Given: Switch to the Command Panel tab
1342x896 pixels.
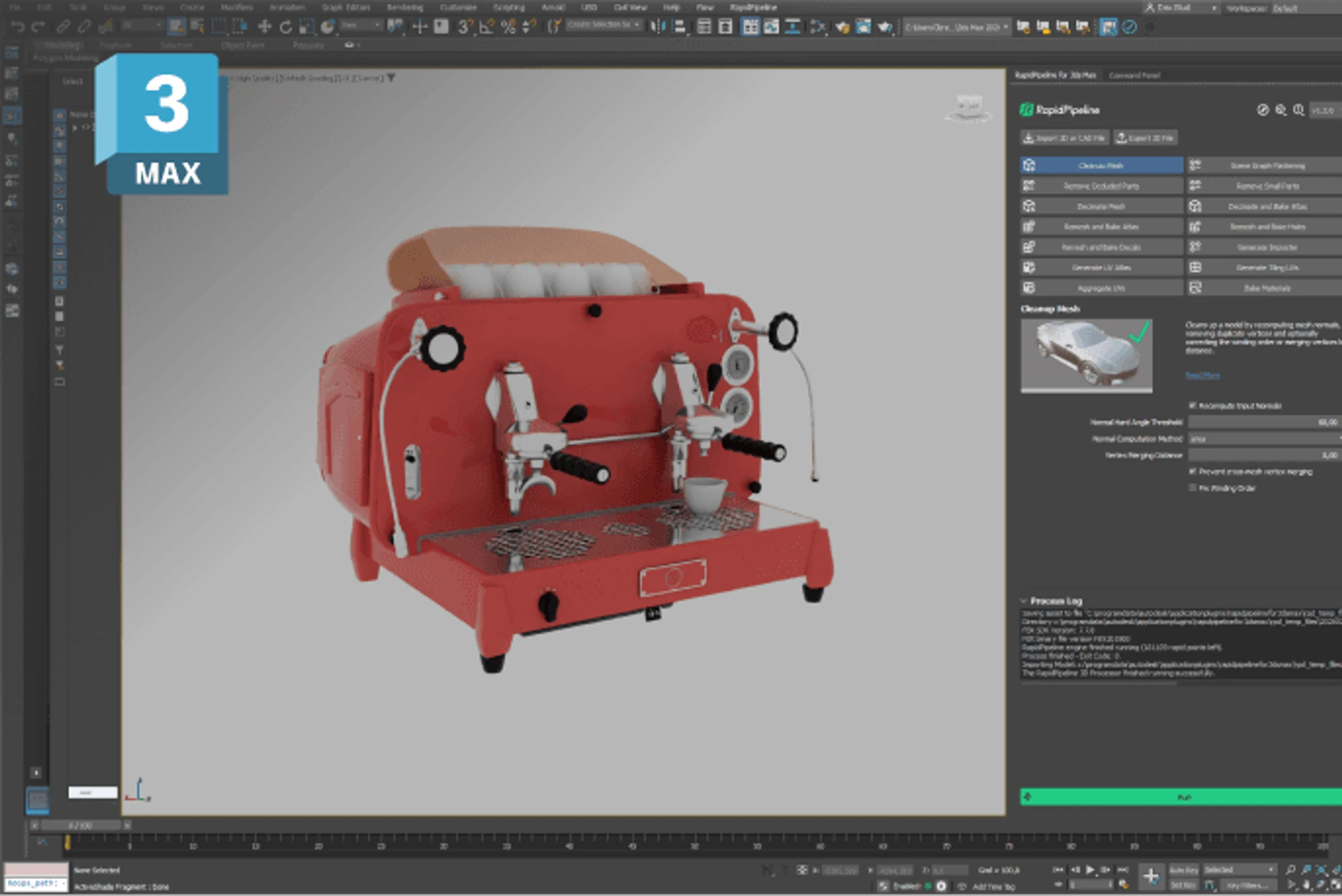Looking at the screenshot, I should pyautogui.click(x=1134, y=75).
